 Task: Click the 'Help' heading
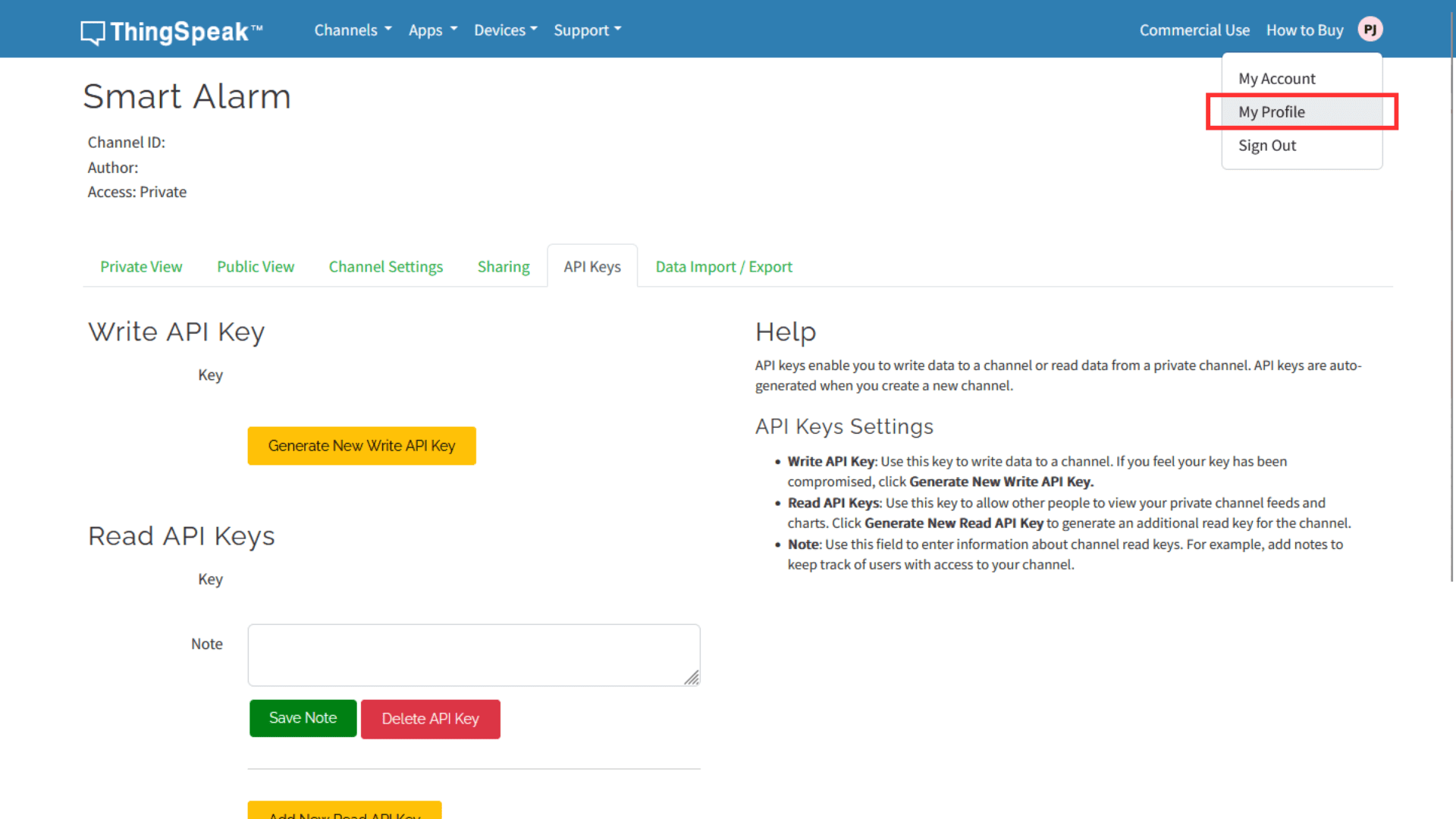tap(786, 332)
